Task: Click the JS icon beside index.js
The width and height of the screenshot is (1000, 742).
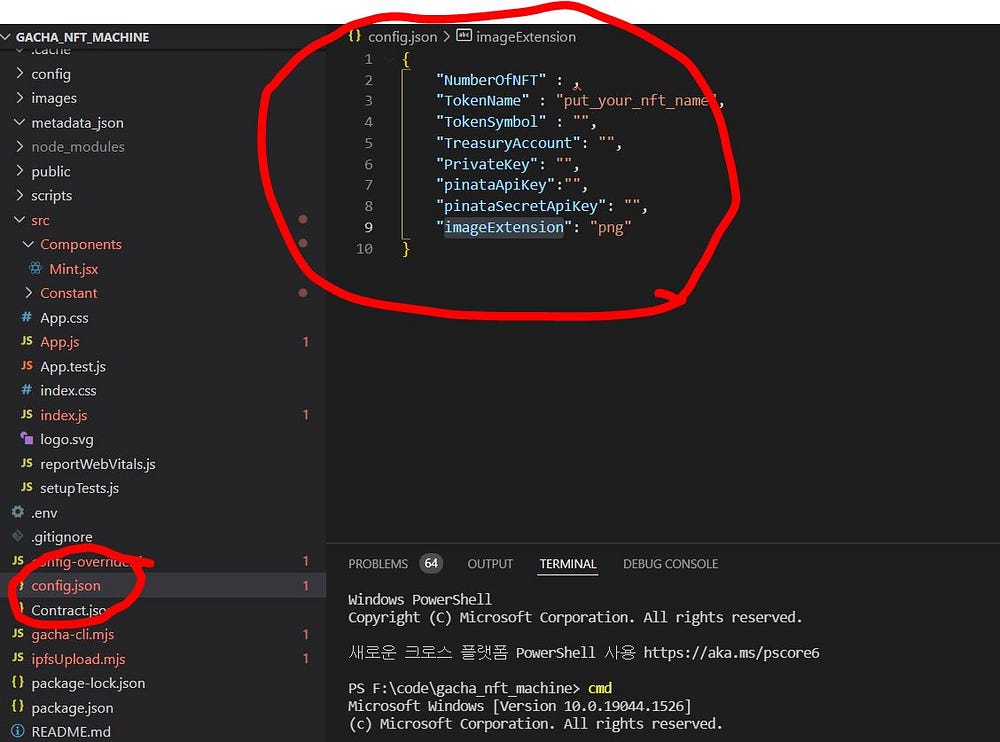Action: [x=26, y=415]
